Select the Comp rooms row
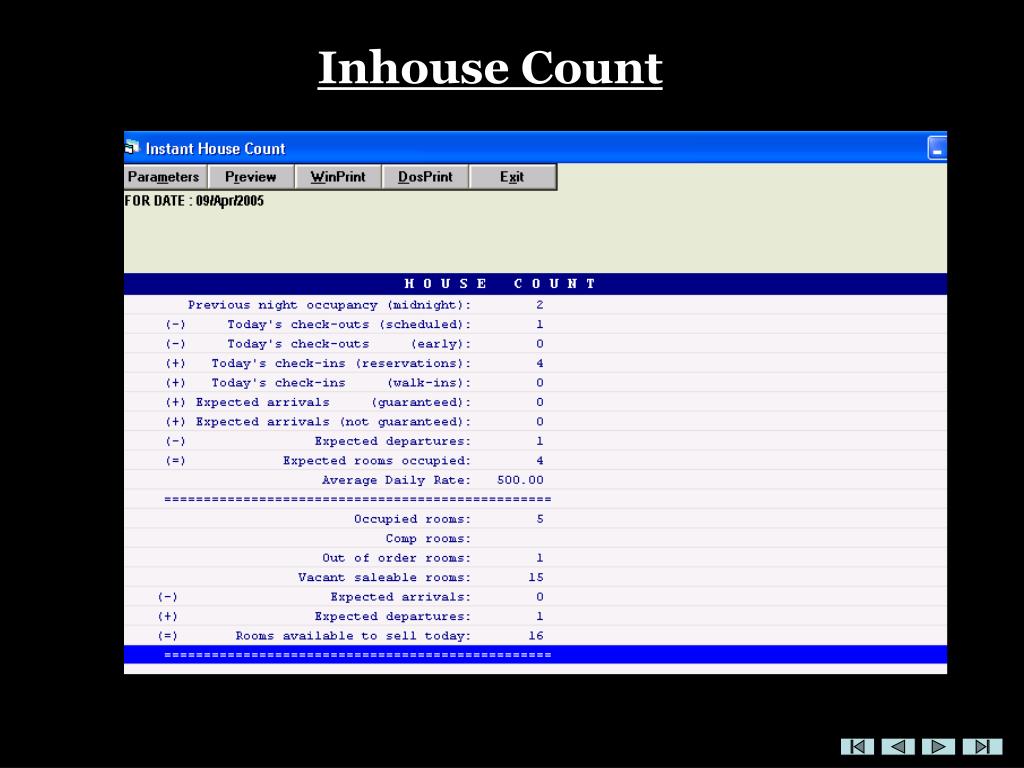Screen dimensions: 1024x768 [x=535, y=539]
